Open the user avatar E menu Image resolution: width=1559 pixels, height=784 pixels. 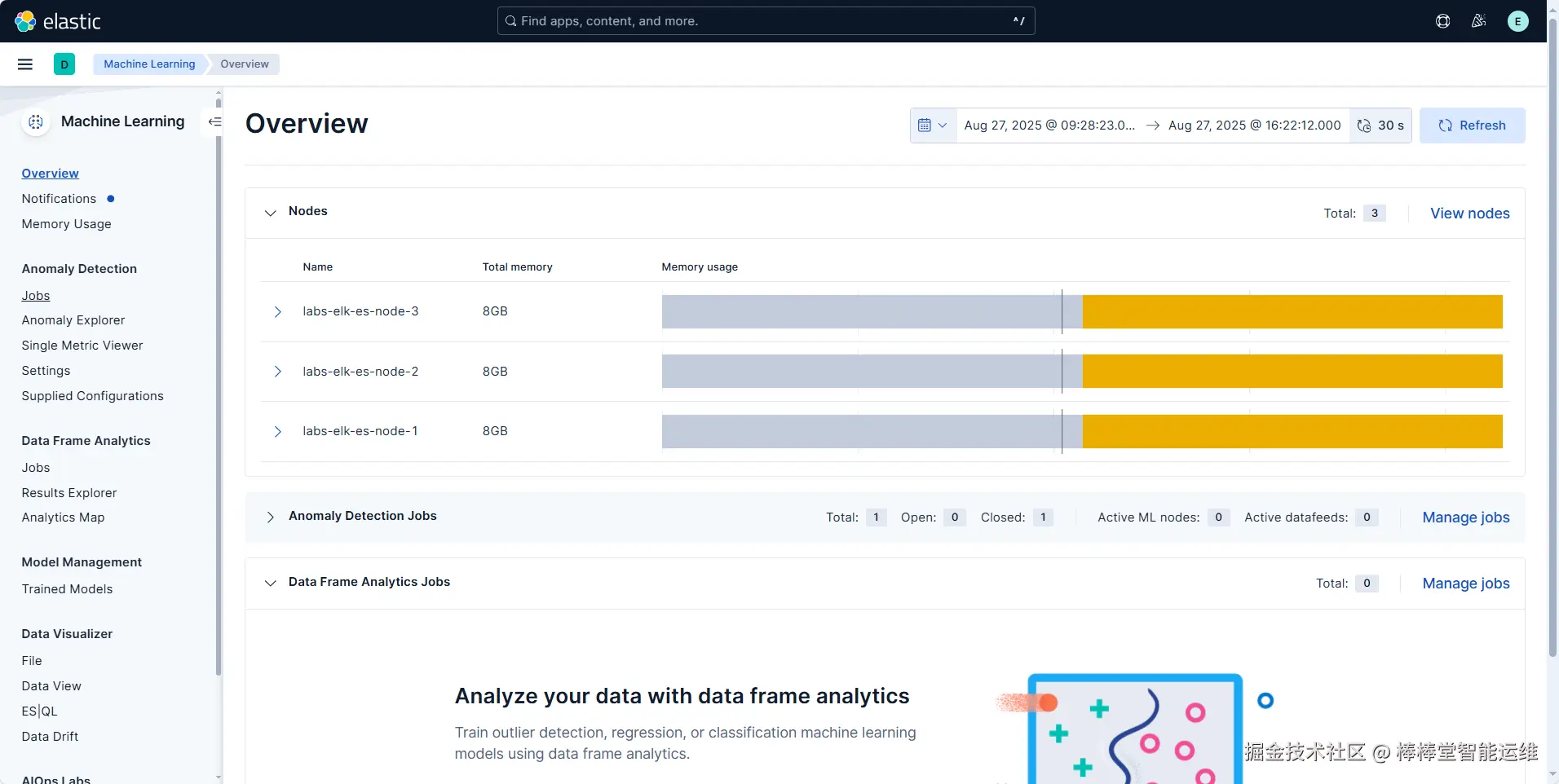(1517, 21)
